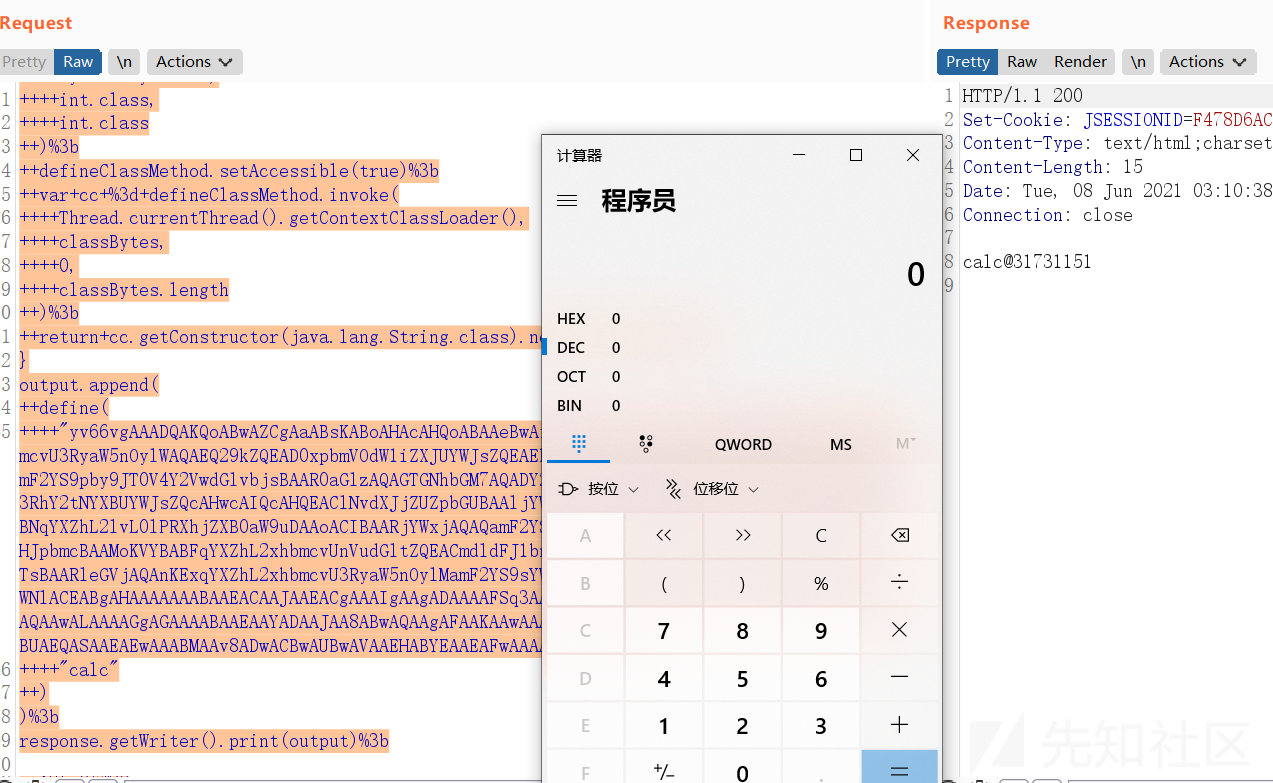
Task: Select the full keypad icon tab
Action: 579,444
